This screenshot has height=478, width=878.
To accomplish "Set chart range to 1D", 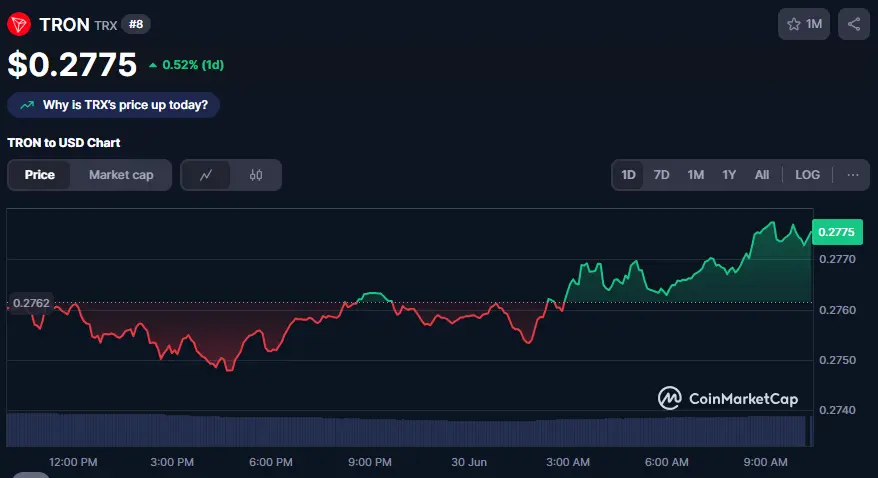I will pos(628,175).
